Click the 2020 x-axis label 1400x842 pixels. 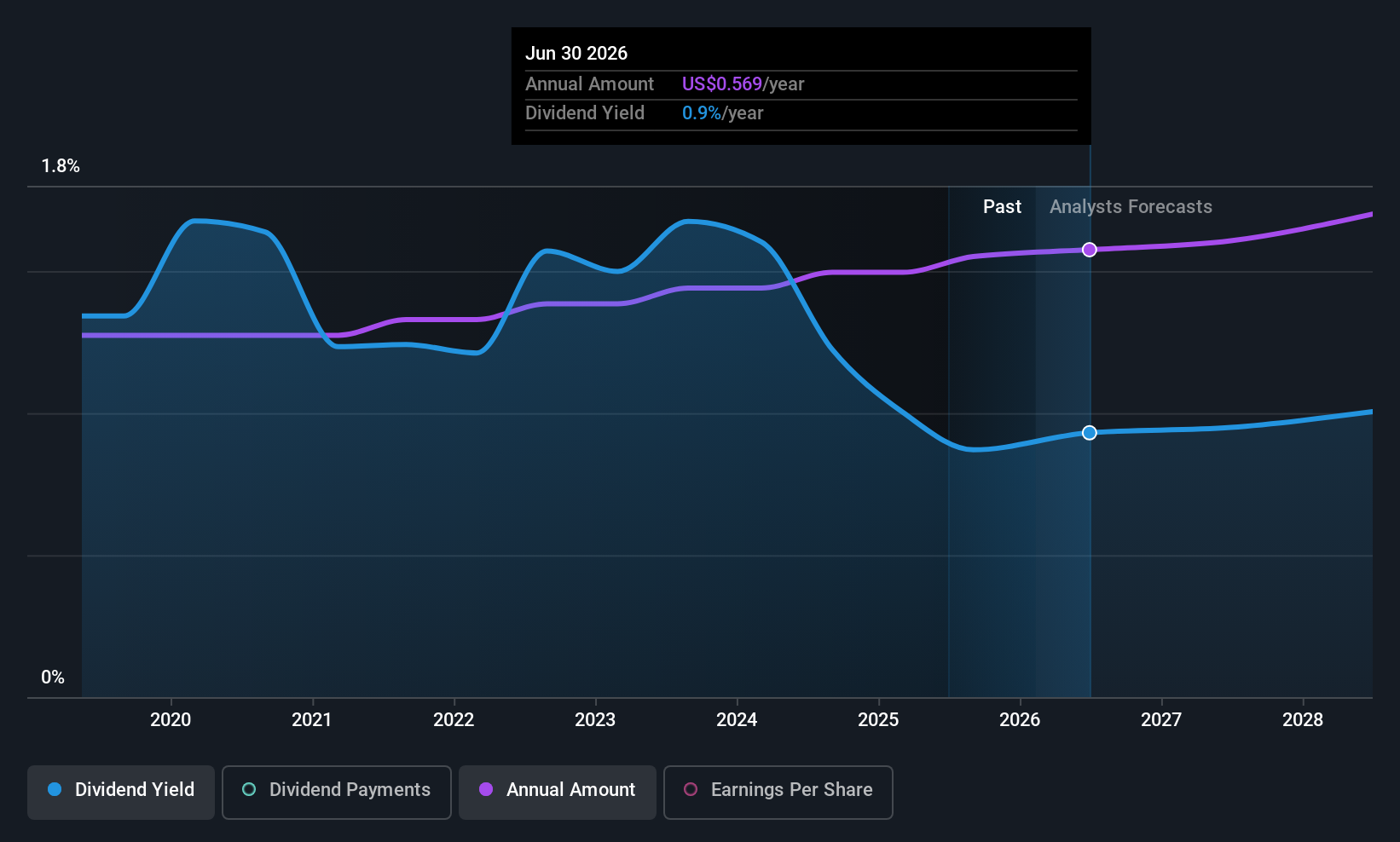click(x=171, y=719)
